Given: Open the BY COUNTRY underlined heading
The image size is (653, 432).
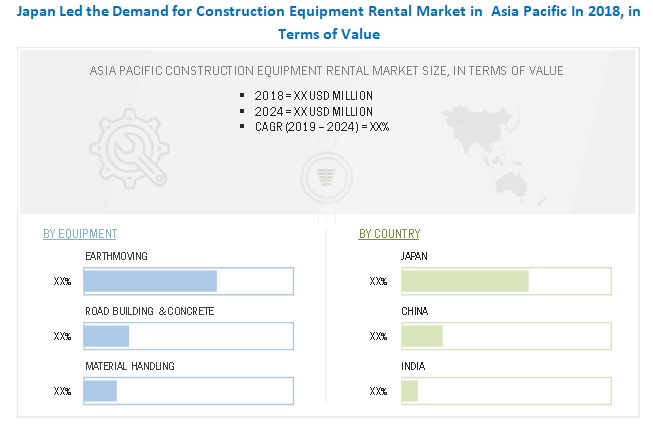Looking at the screenshot, I should coord(389,234).
